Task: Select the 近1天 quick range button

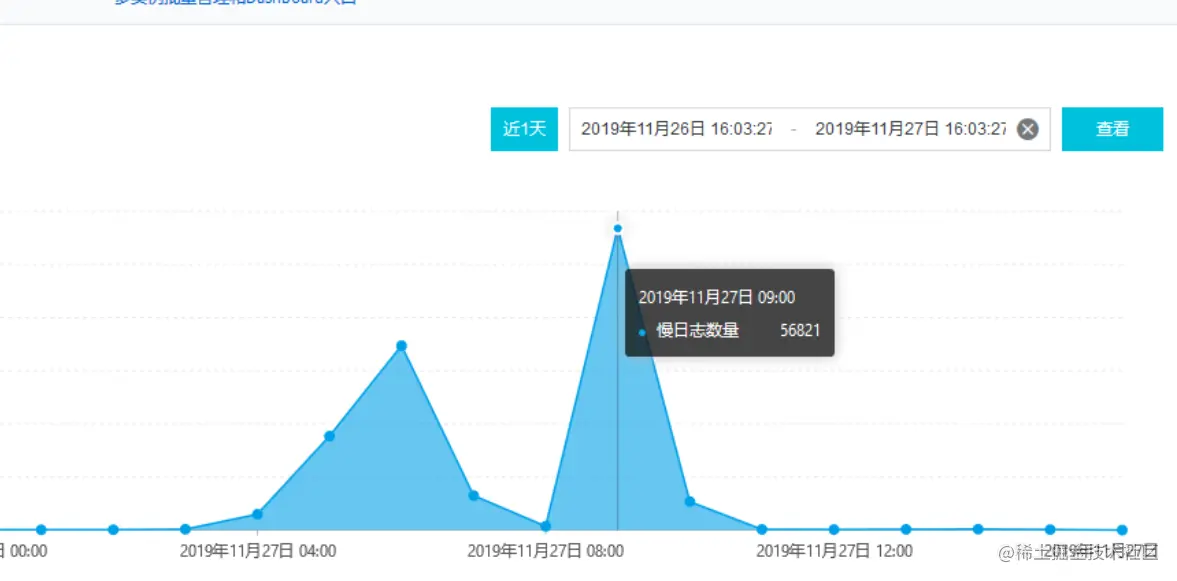Action: pyautogui.click(x=523, y=128)
